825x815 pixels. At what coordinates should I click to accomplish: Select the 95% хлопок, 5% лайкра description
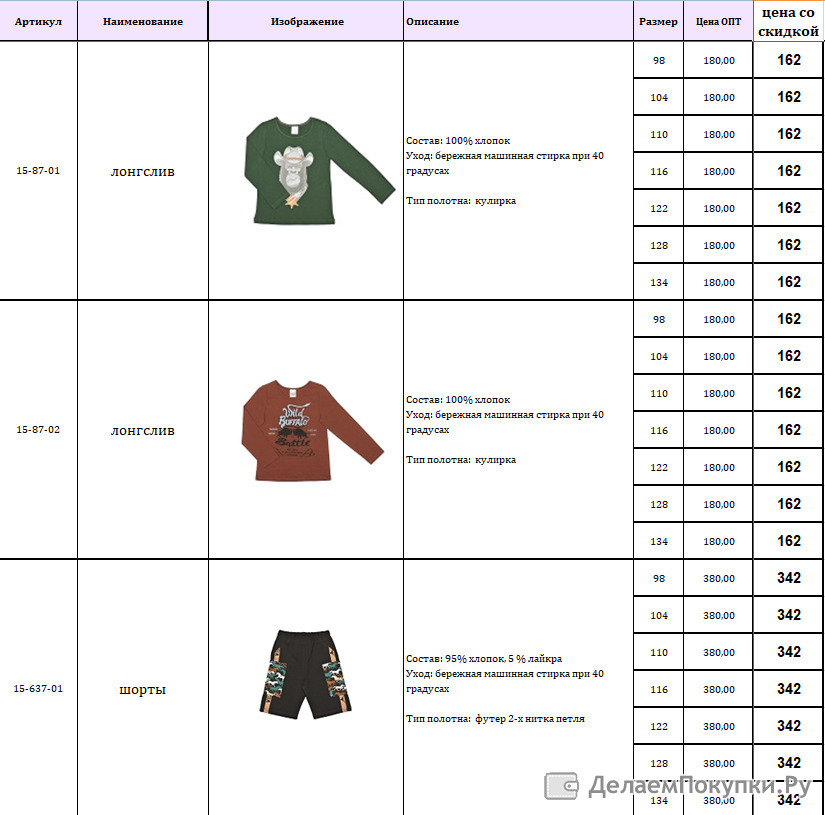click(x=505, y=688)
